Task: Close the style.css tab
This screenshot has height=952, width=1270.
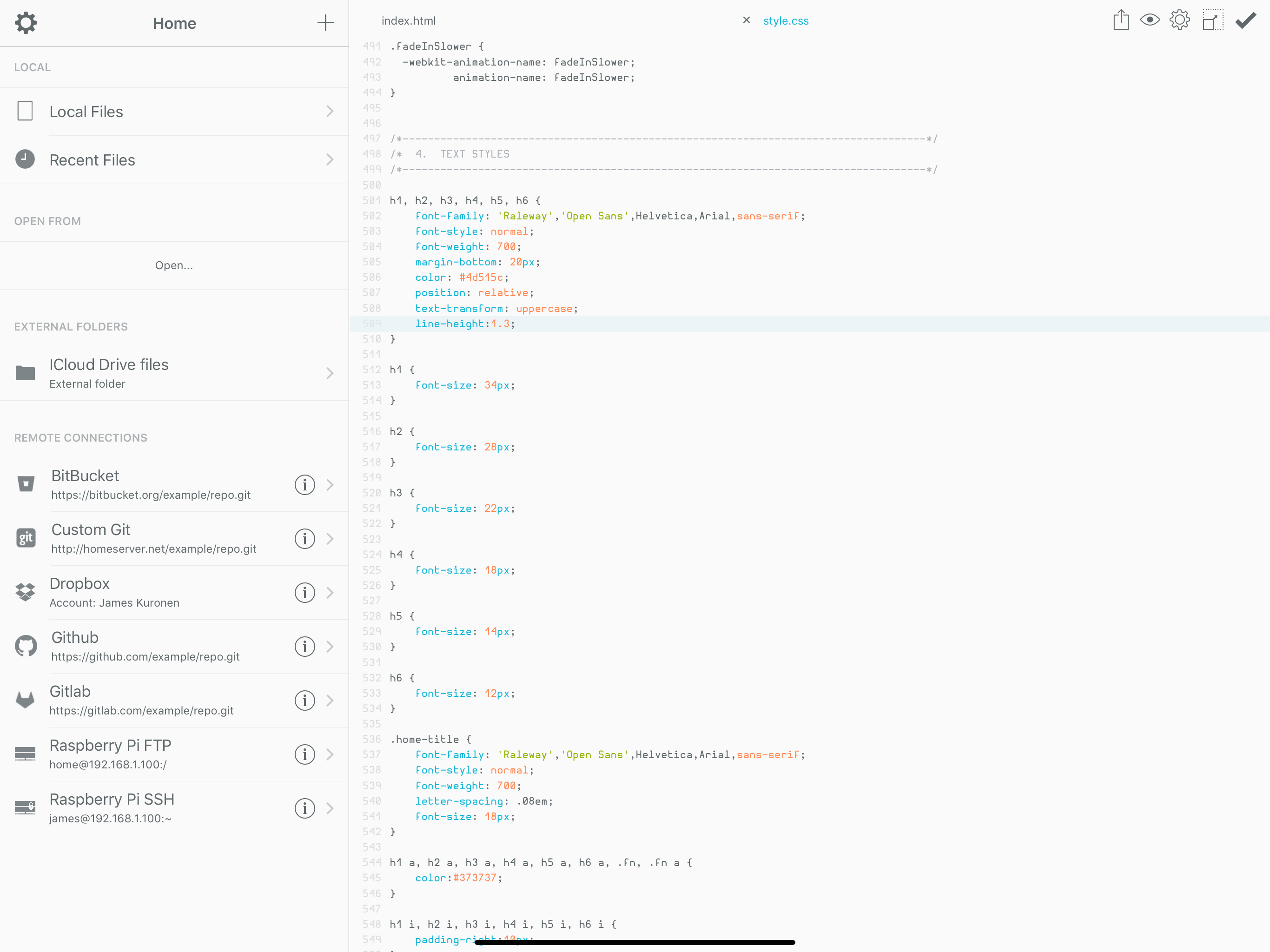Action: [746, 20]
